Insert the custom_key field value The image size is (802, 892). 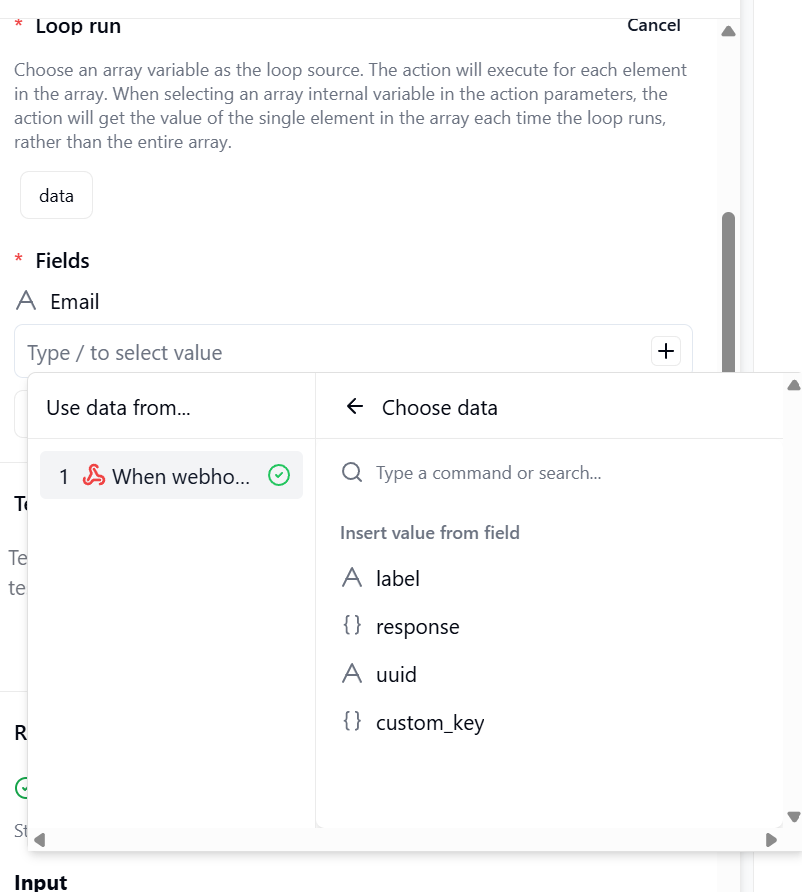(x=430, y=722)
